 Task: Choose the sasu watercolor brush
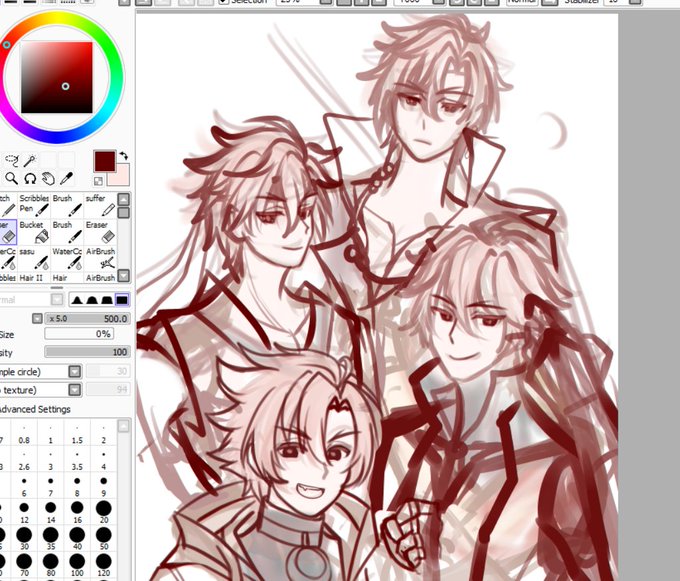(34, 258)
